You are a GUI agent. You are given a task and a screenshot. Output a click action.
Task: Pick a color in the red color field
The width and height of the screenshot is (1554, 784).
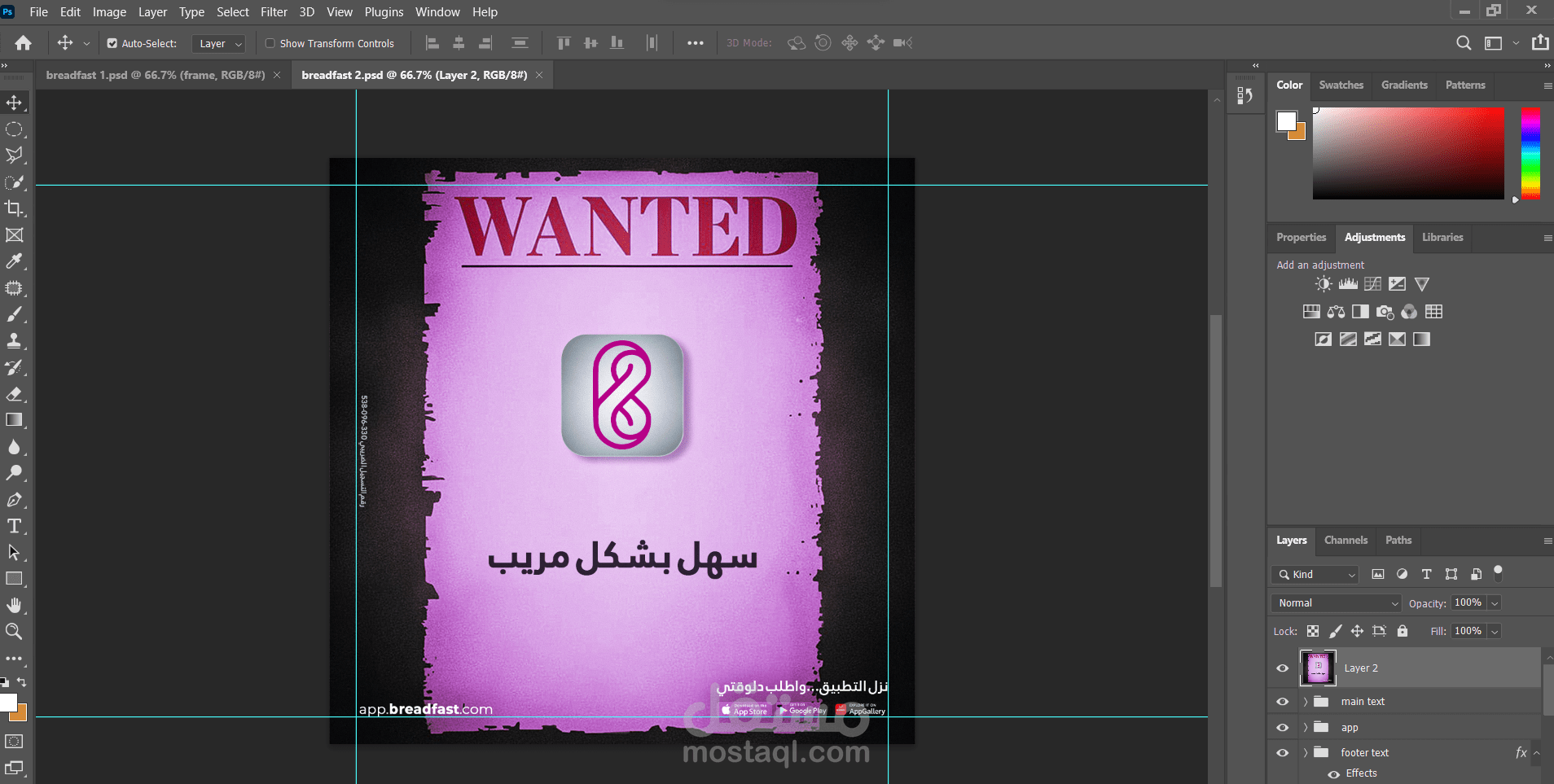coord(1408,153)
